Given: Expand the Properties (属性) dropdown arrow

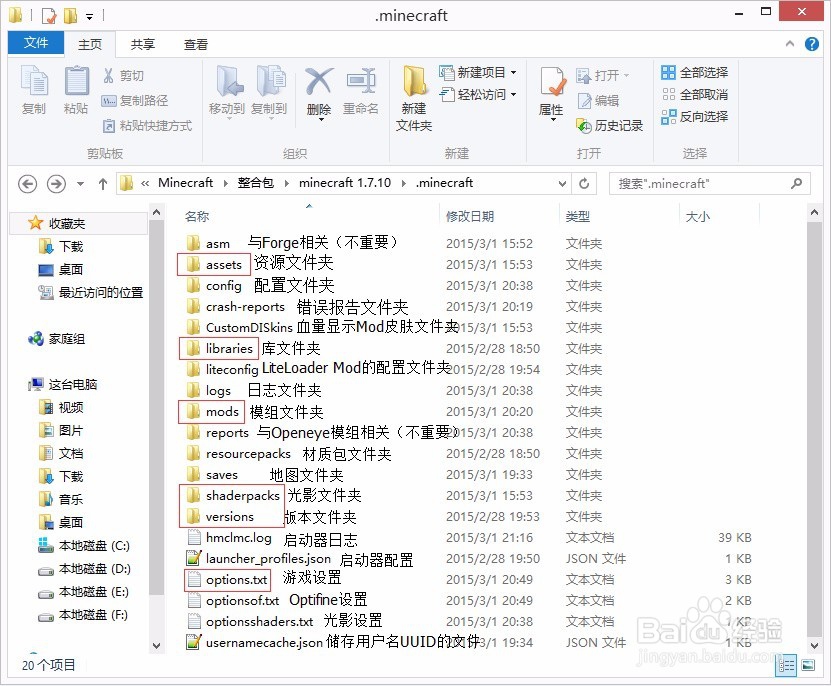Looking at the screenshot, I should [553, 120].
